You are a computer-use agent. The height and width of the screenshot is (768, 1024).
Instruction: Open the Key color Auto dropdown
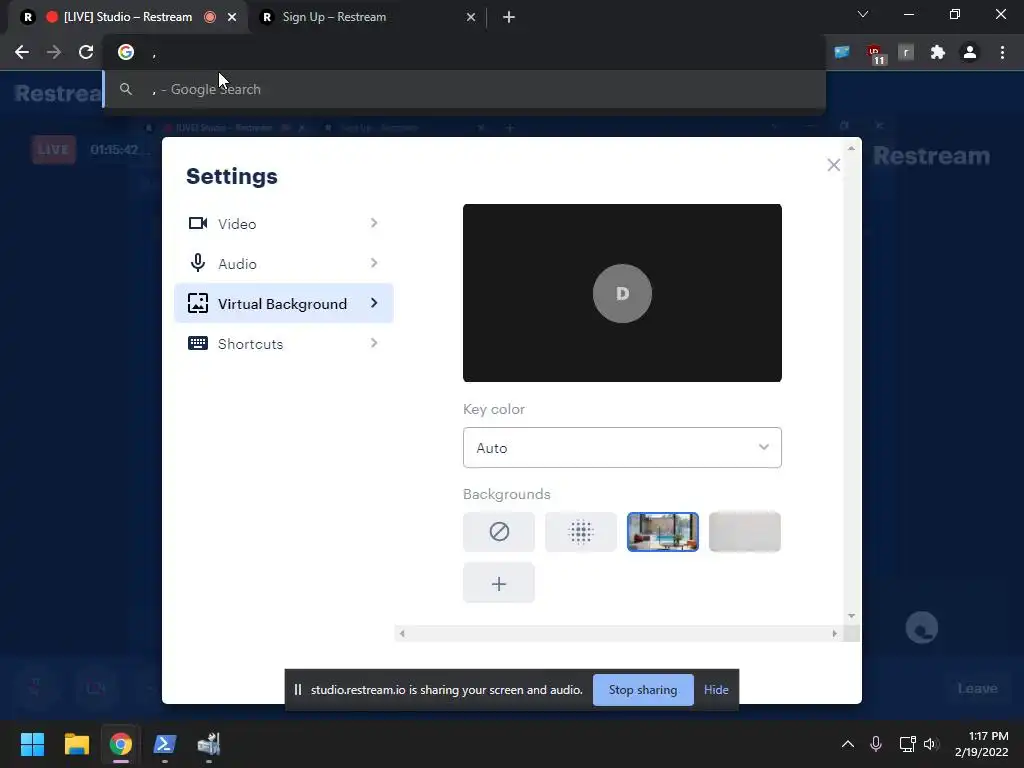[x=622, y=447]
